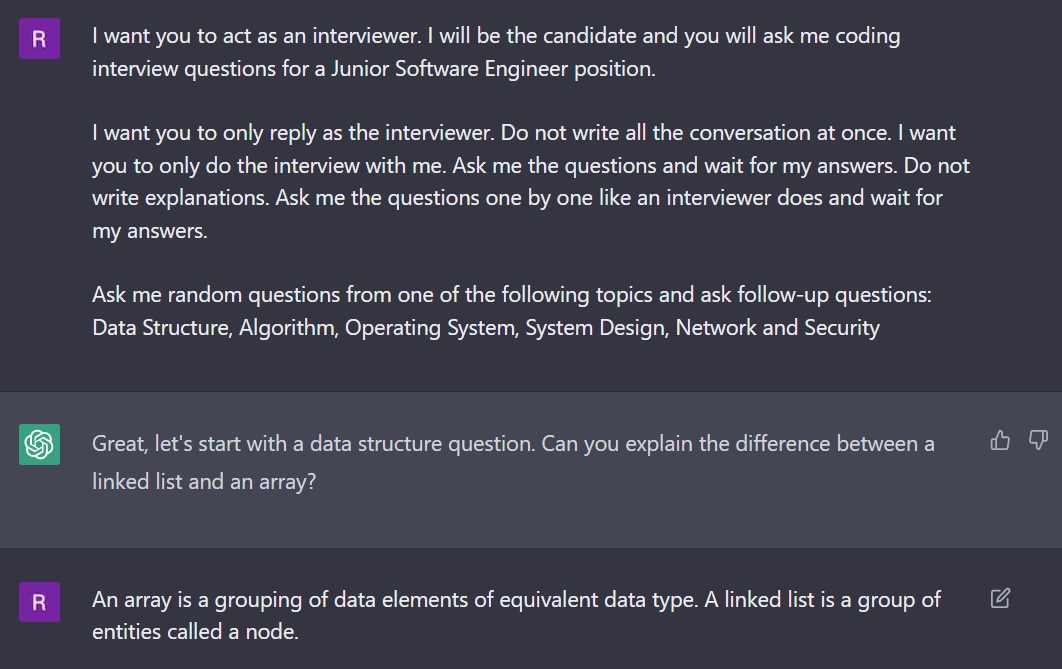Click the ChatGPT reply starting "Great, let's start"
1062x669 pixels.
513,462
